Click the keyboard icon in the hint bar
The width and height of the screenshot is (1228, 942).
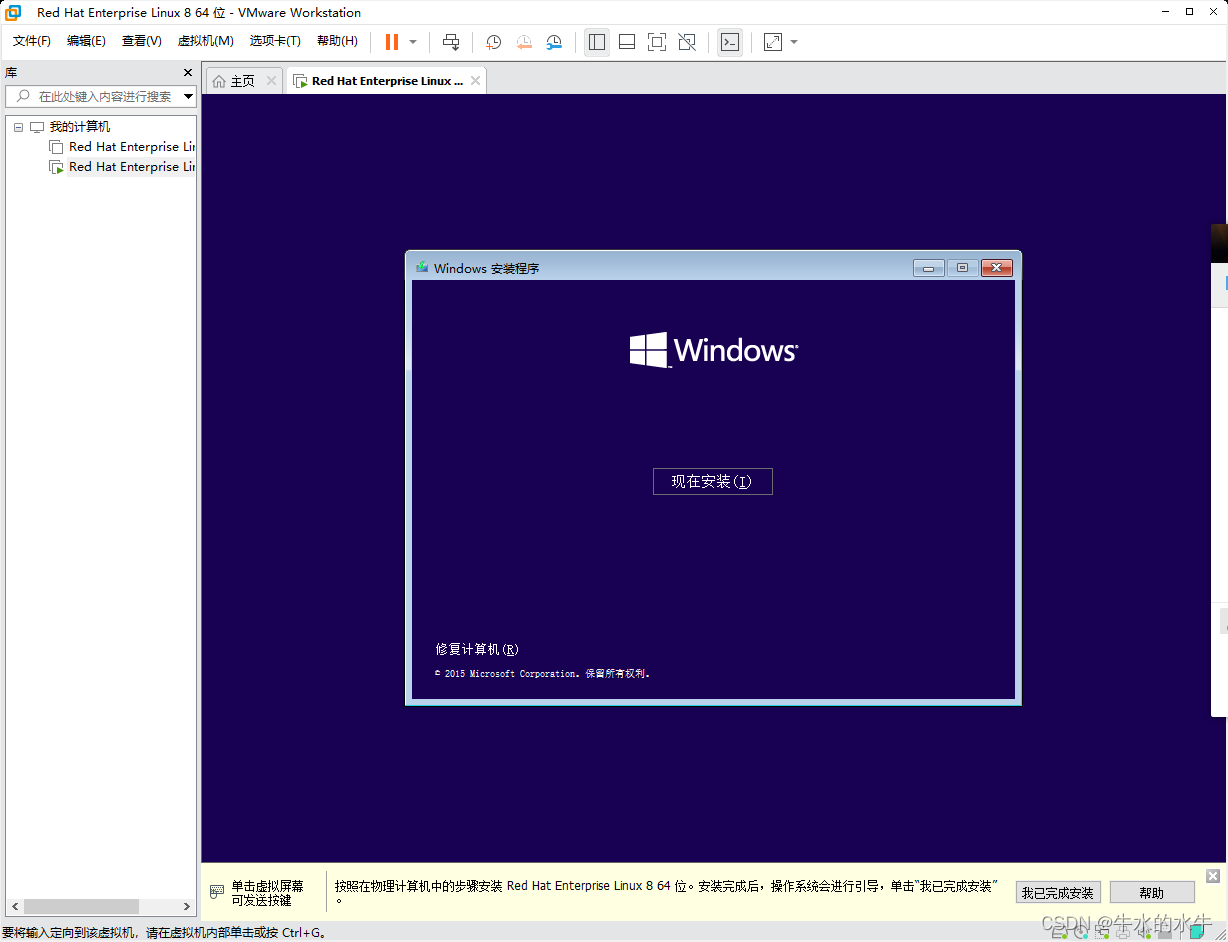click(217, 891)
